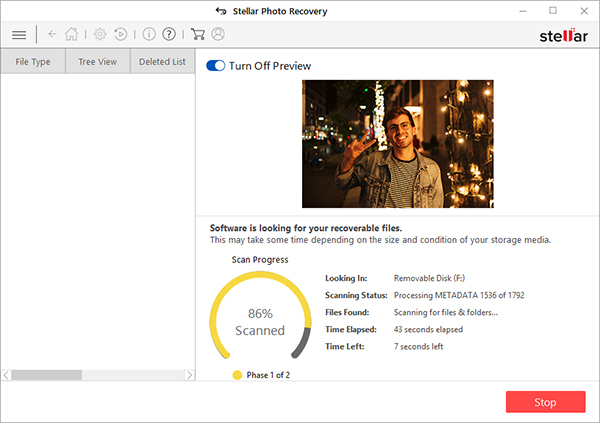This screenshot has height=423, width=600.
Task: Click the Stellar logo
Action: point(563,36)
